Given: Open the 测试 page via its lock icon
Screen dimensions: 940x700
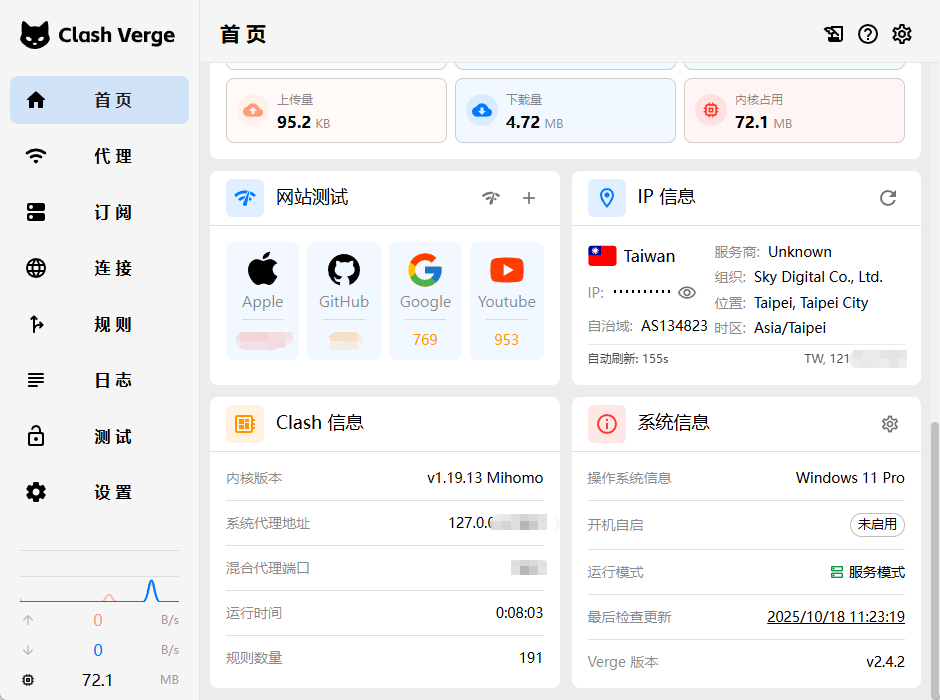Looking at the screenshot, I should pos(35,436).
